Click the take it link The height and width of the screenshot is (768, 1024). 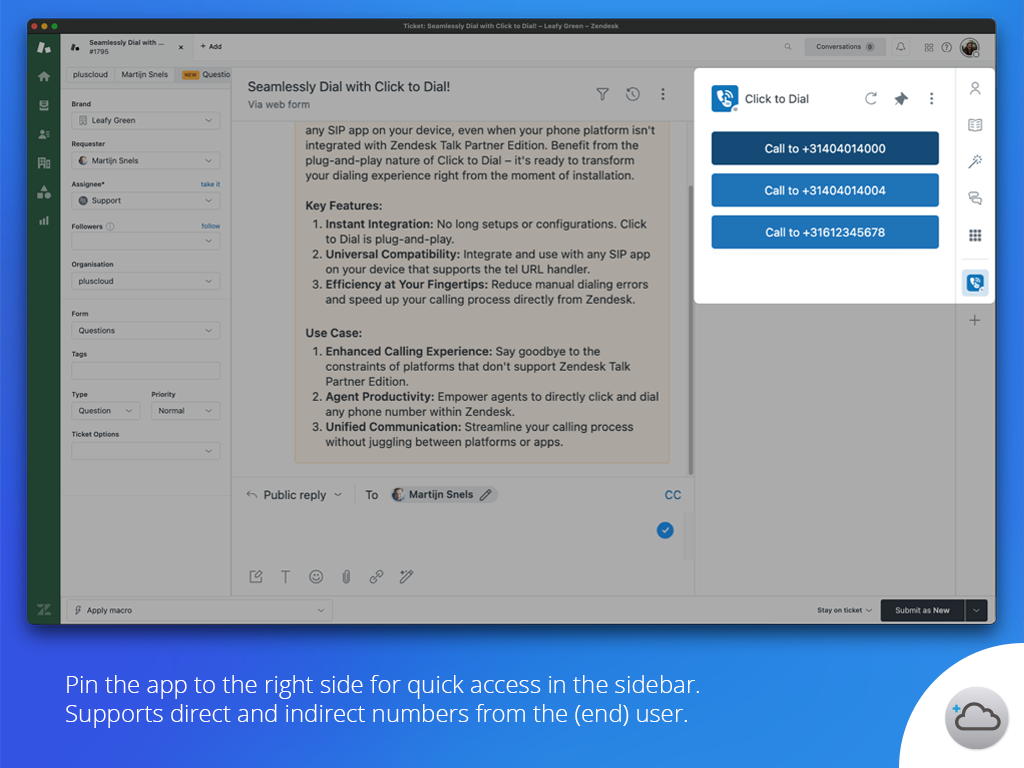(x=210, y=184)
